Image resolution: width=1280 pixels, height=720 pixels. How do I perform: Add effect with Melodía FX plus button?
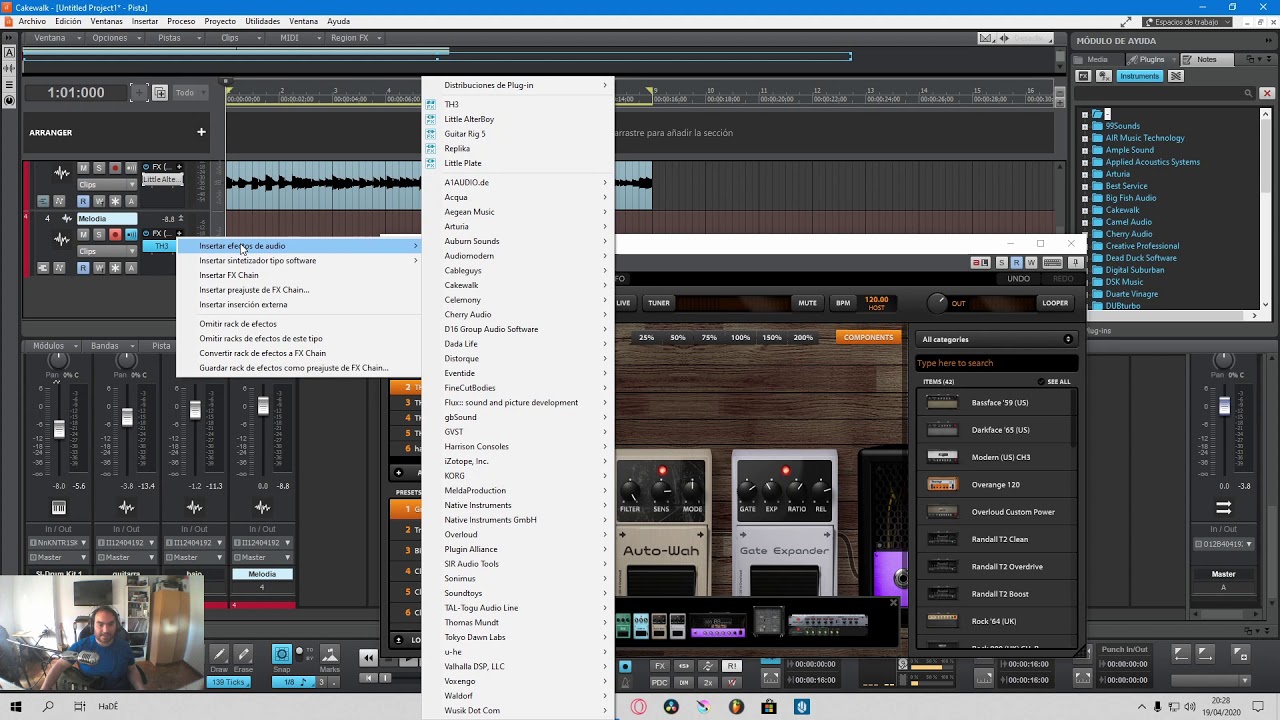179,234
